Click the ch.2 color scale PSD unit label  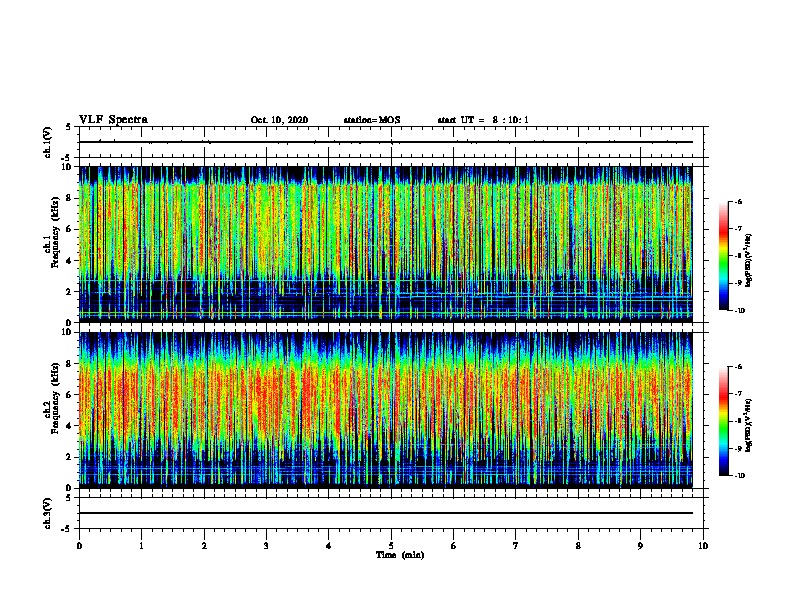click(749, 425)
